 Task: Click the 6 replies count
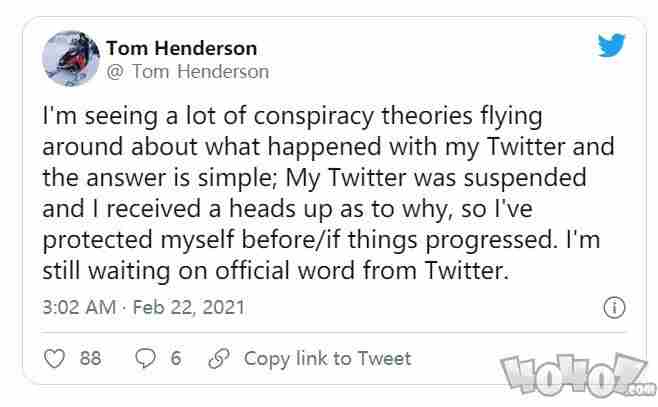[x=175, y=358]
